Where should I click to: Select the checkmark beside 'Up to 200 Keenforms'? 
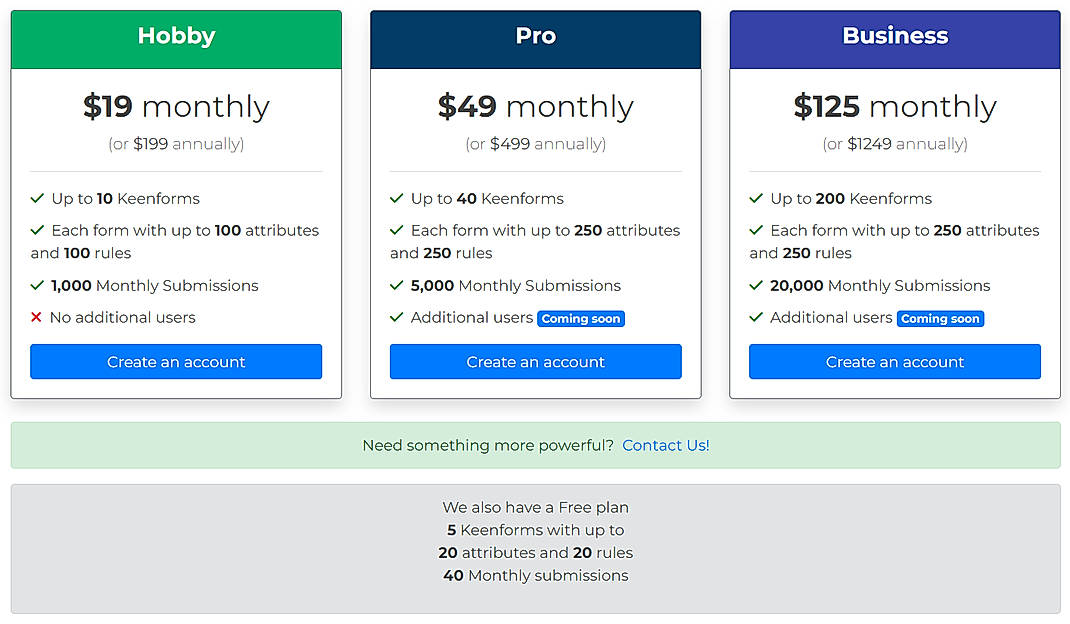(756, 199)
